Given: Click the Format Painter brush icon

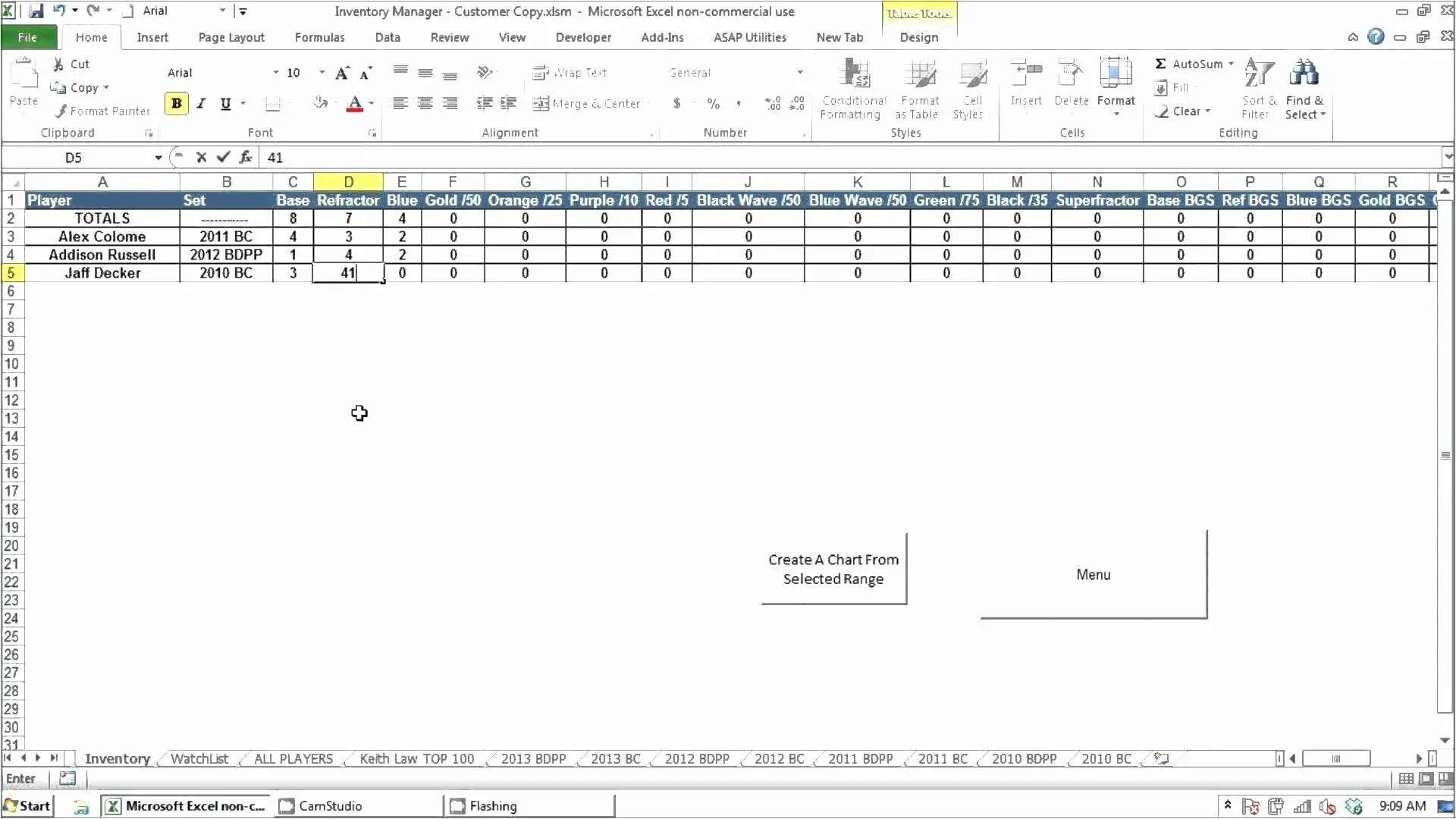Looking at the screenshot, I should (61, 111).
